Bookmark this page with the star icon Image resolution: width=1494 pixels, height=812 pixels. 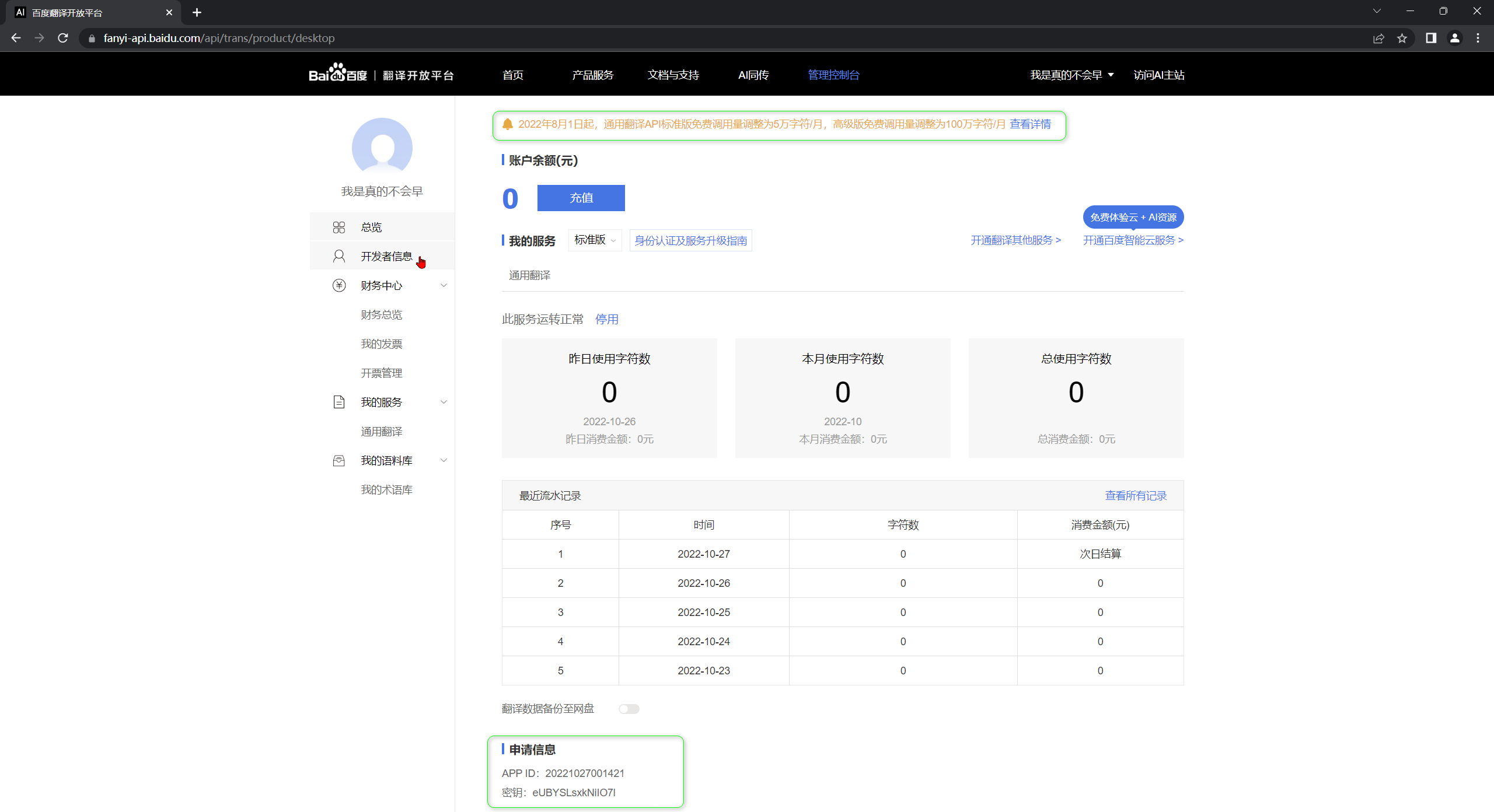tap(1402, 38)
